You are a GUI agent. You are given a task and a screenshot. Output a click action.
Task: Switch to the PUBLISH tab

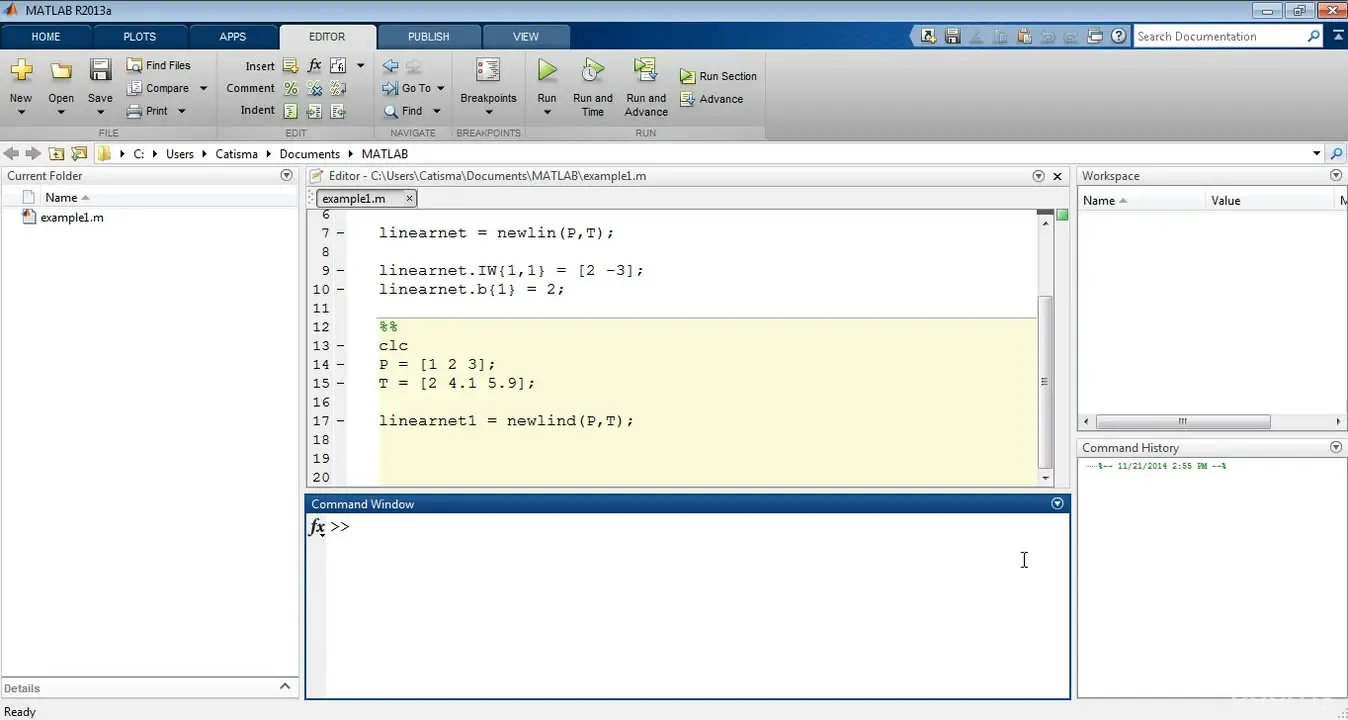[x=429, y=37]
